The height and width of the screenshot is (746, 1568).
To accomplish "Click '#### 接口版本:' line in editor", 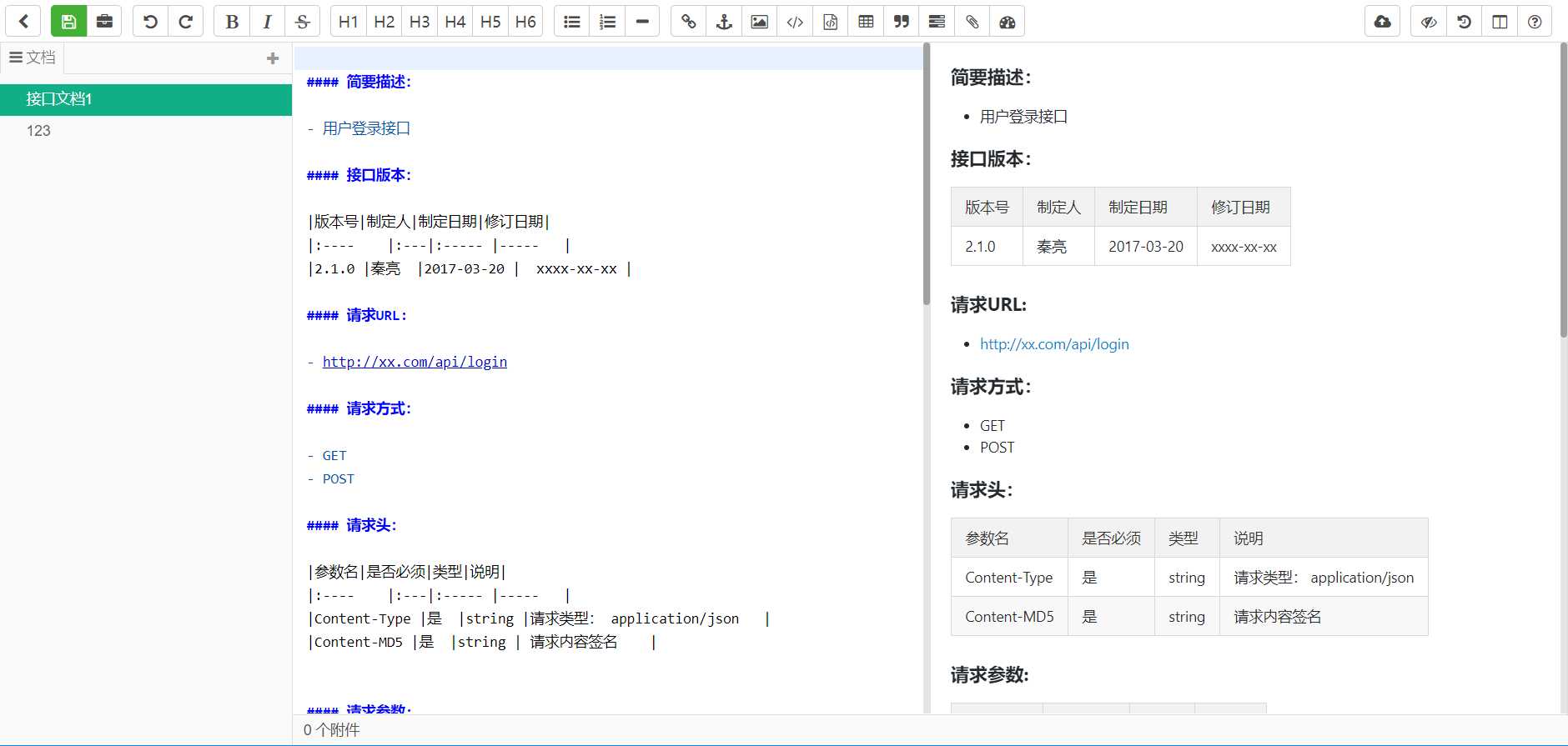I will point(359,175).
